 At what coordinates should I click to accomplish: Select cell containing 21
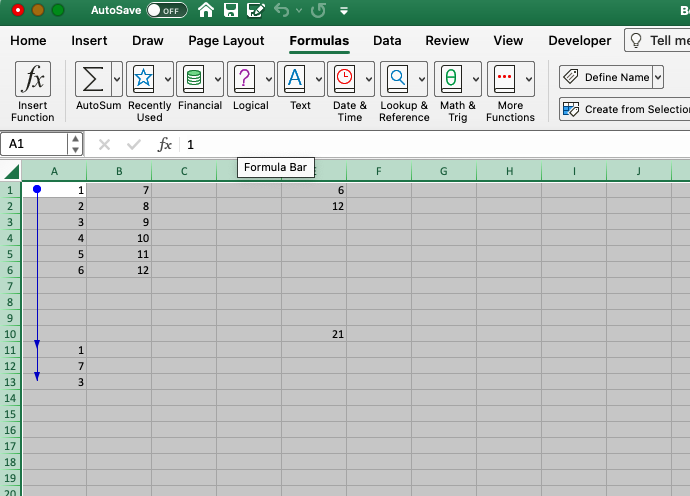[314, 334]
